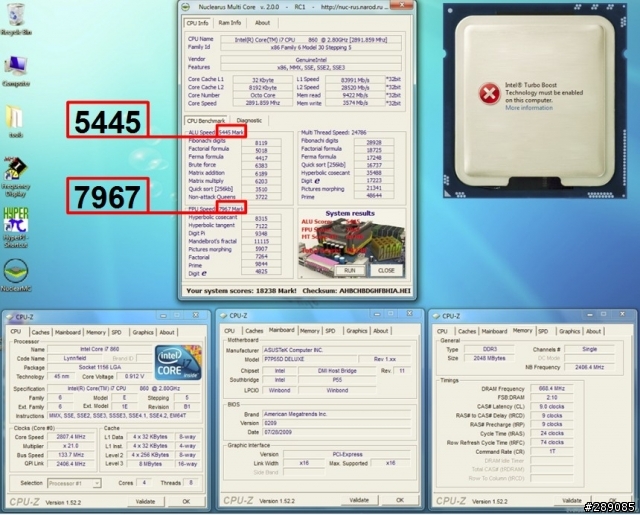Click DRAM Frequency 668.4 MHz value
The image size is (640, 515).
[551, 388]
